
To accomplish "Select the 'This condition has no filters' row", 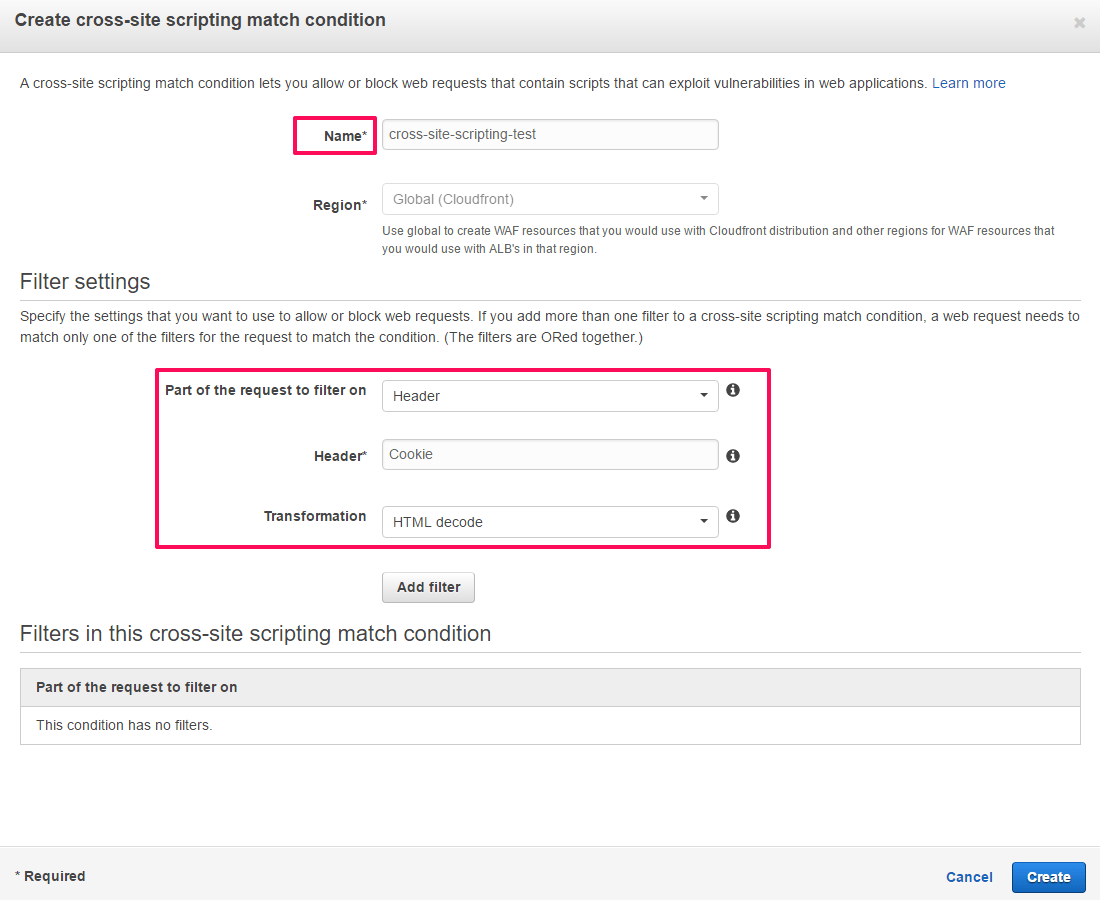I will pyautogui.click(x=124, y=725).
